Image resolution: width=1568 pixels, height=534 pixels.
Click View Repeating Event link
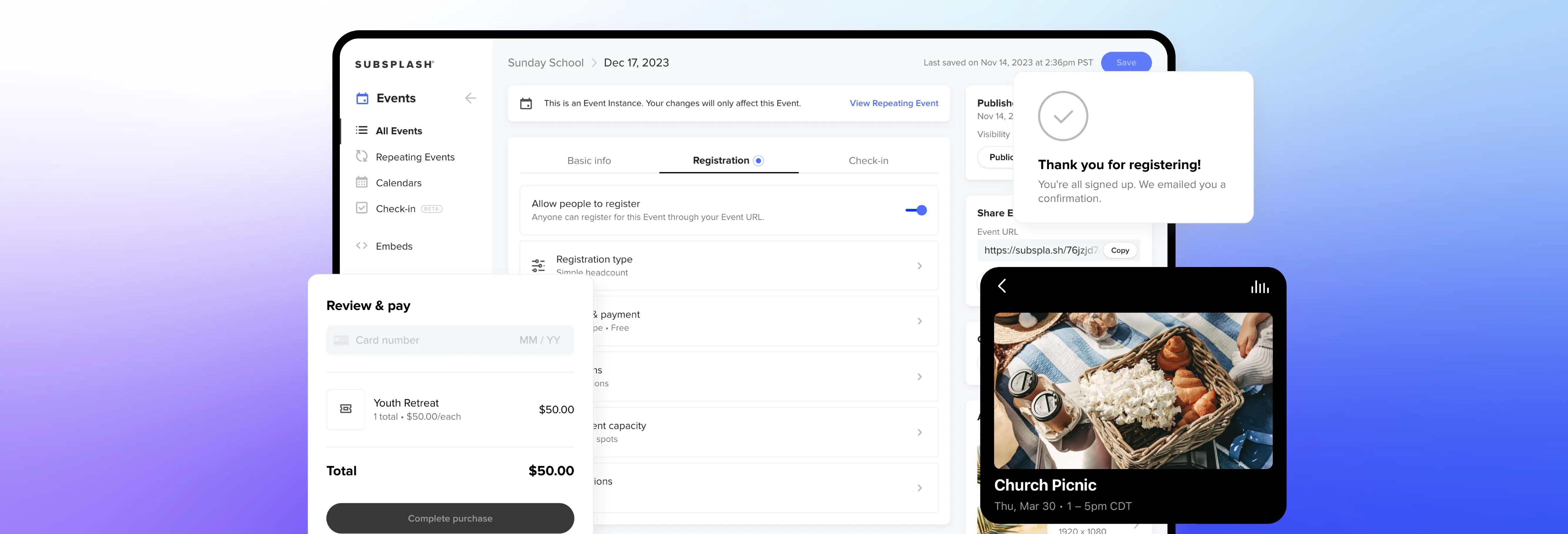coord(894,103)
